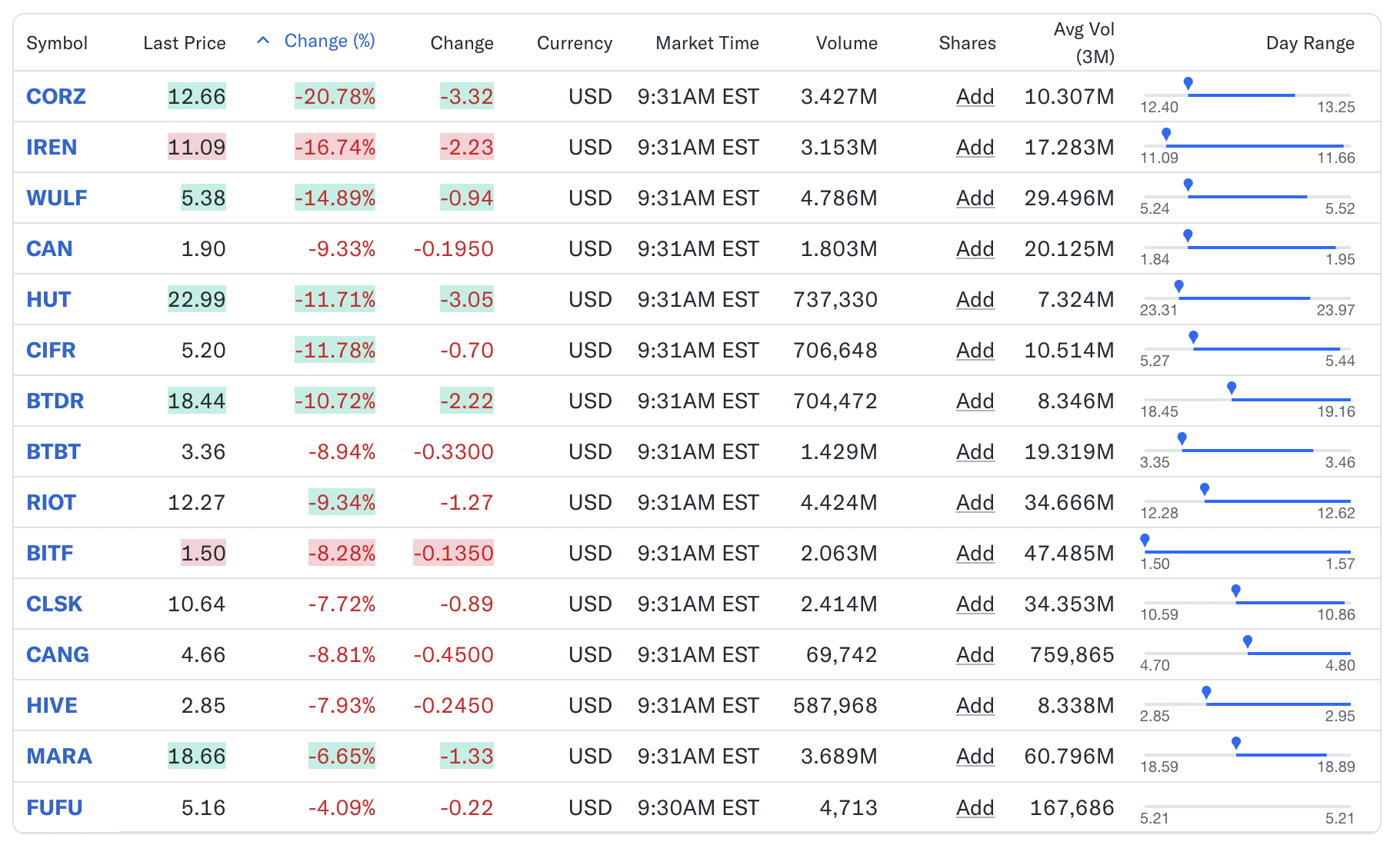
Task: Open the HUT ticker link
Action: [48, 299]
